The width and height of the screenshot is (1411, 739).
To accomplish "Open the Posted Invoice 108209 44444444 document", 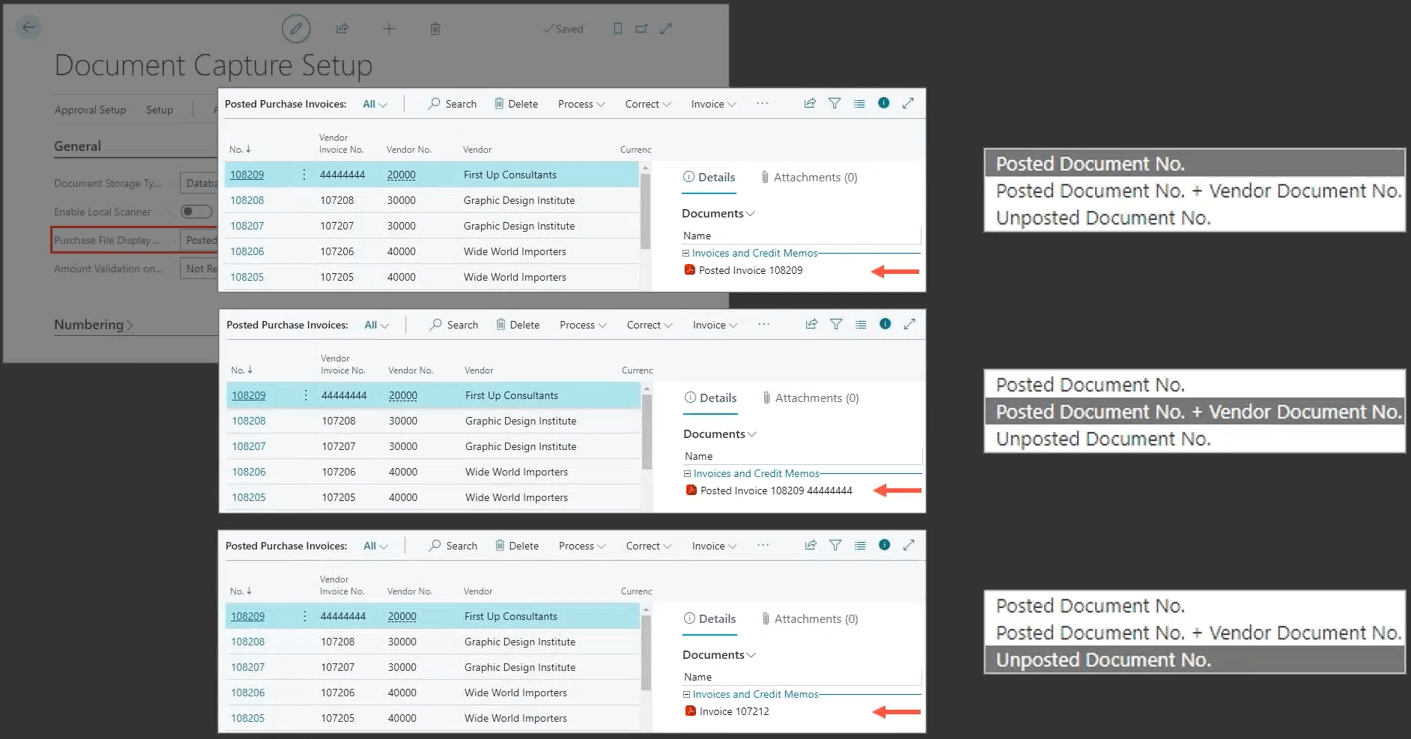I will [776, 491].
